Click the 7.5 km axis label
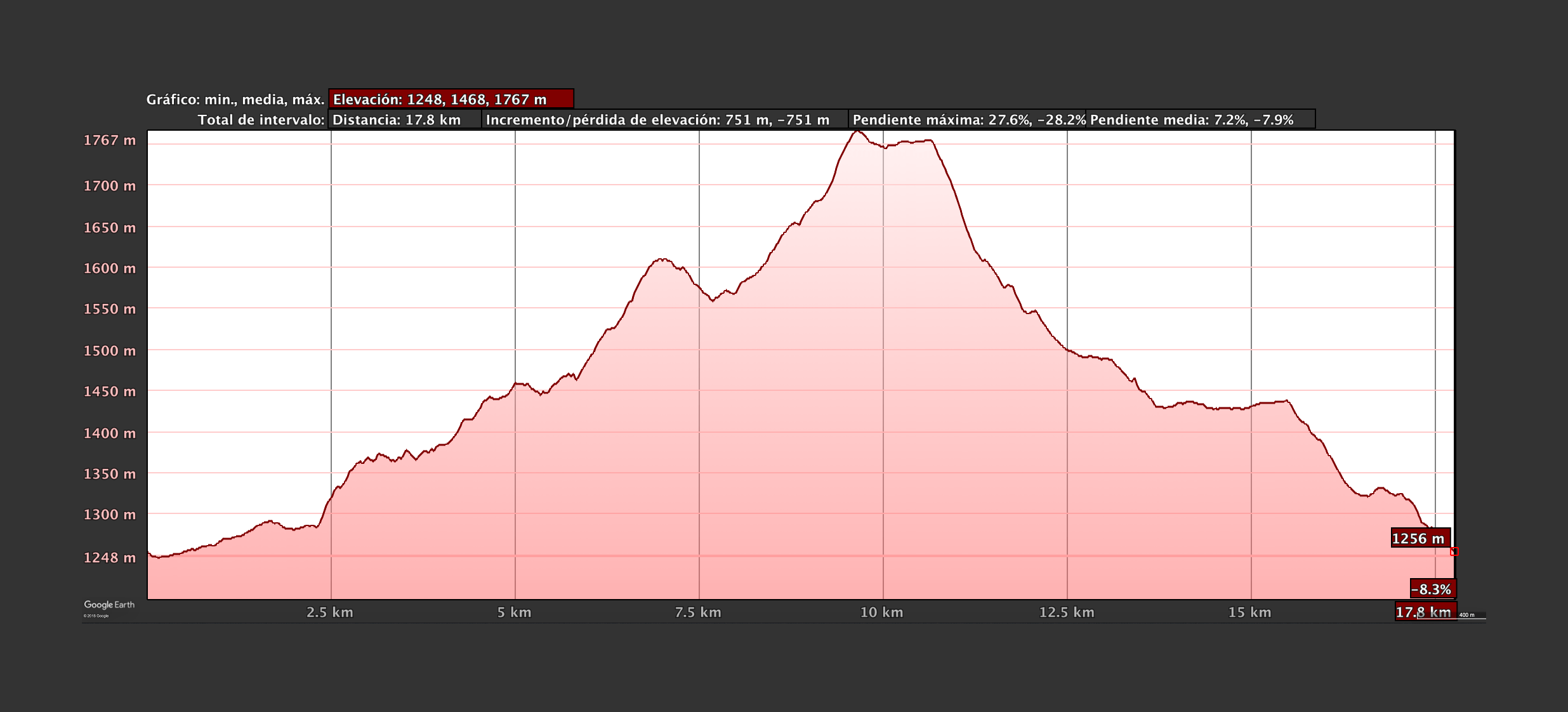This screenshot has height=712, width=1568. 698,612
